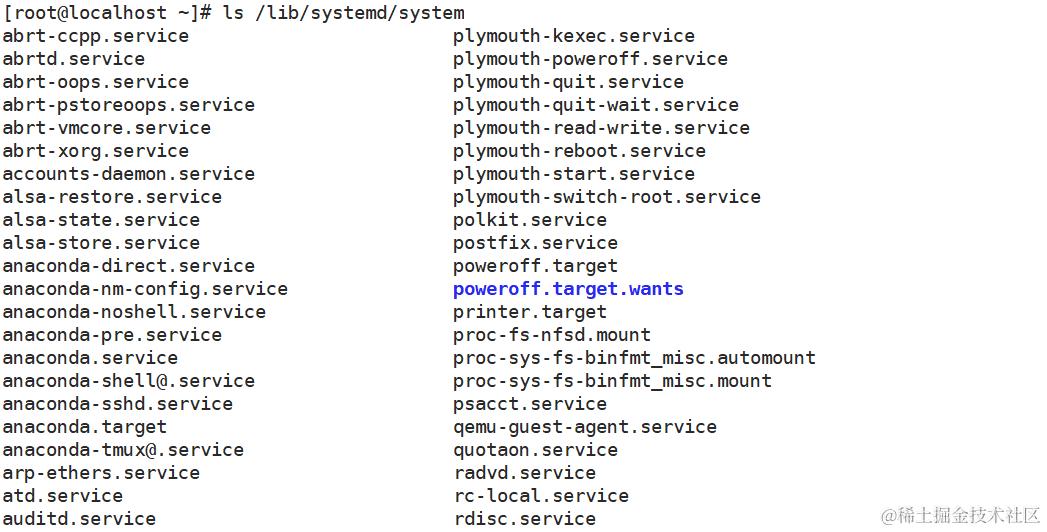1047x532 pixels.
Task: Click the rdisc.service filename
Action: (x=524, y=519)
